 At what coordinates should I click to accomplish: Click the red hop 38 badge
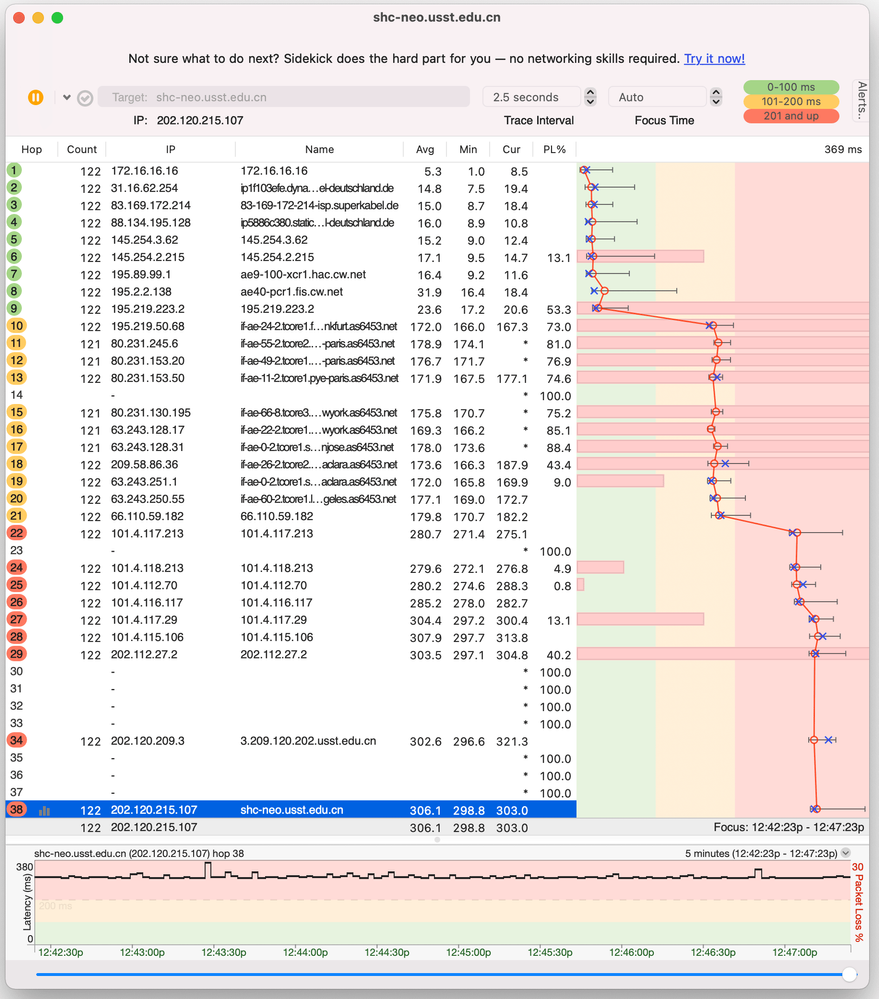(x=16, y=809)
